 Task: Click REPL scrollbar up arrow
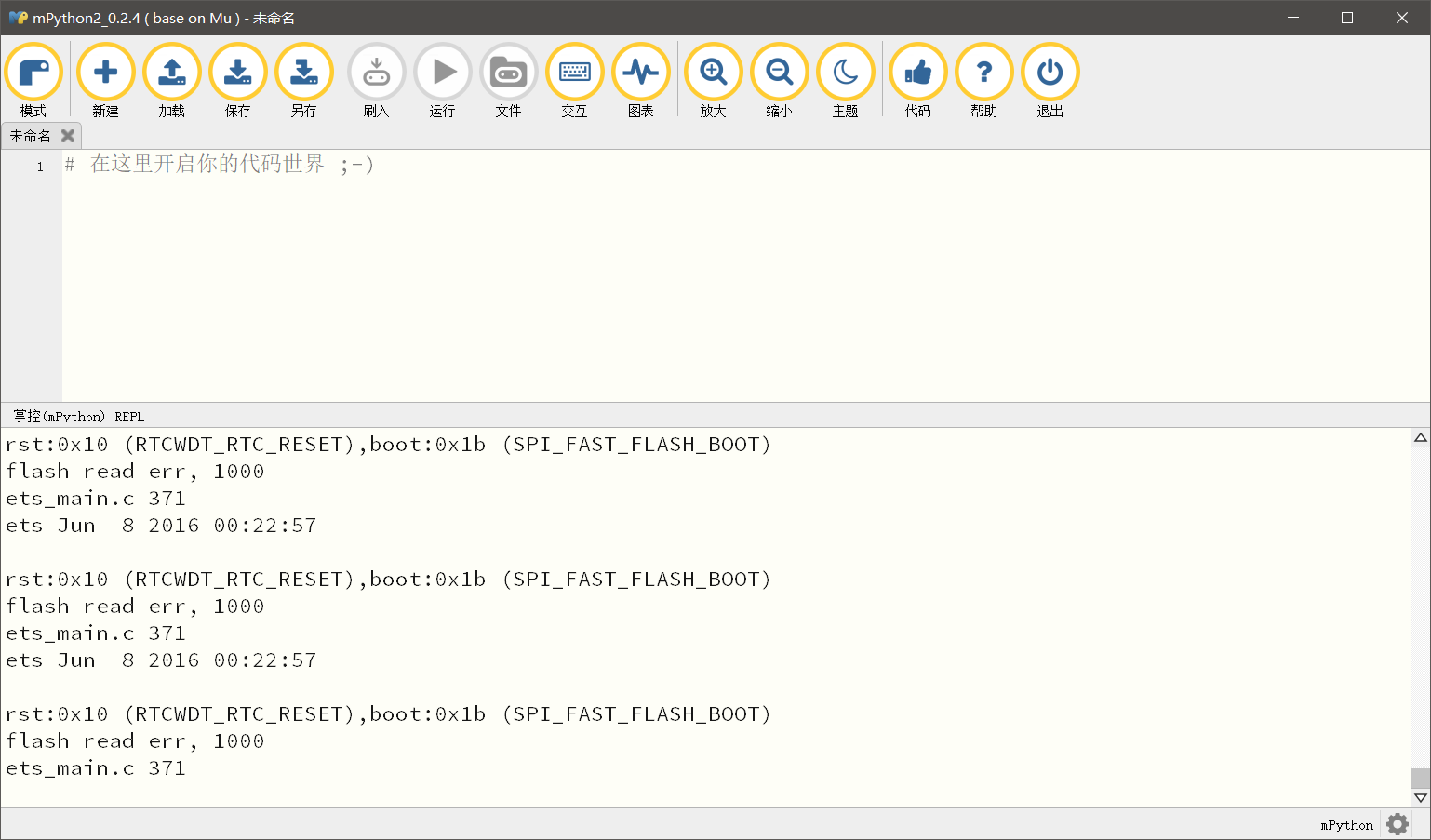coord(1420,437)
